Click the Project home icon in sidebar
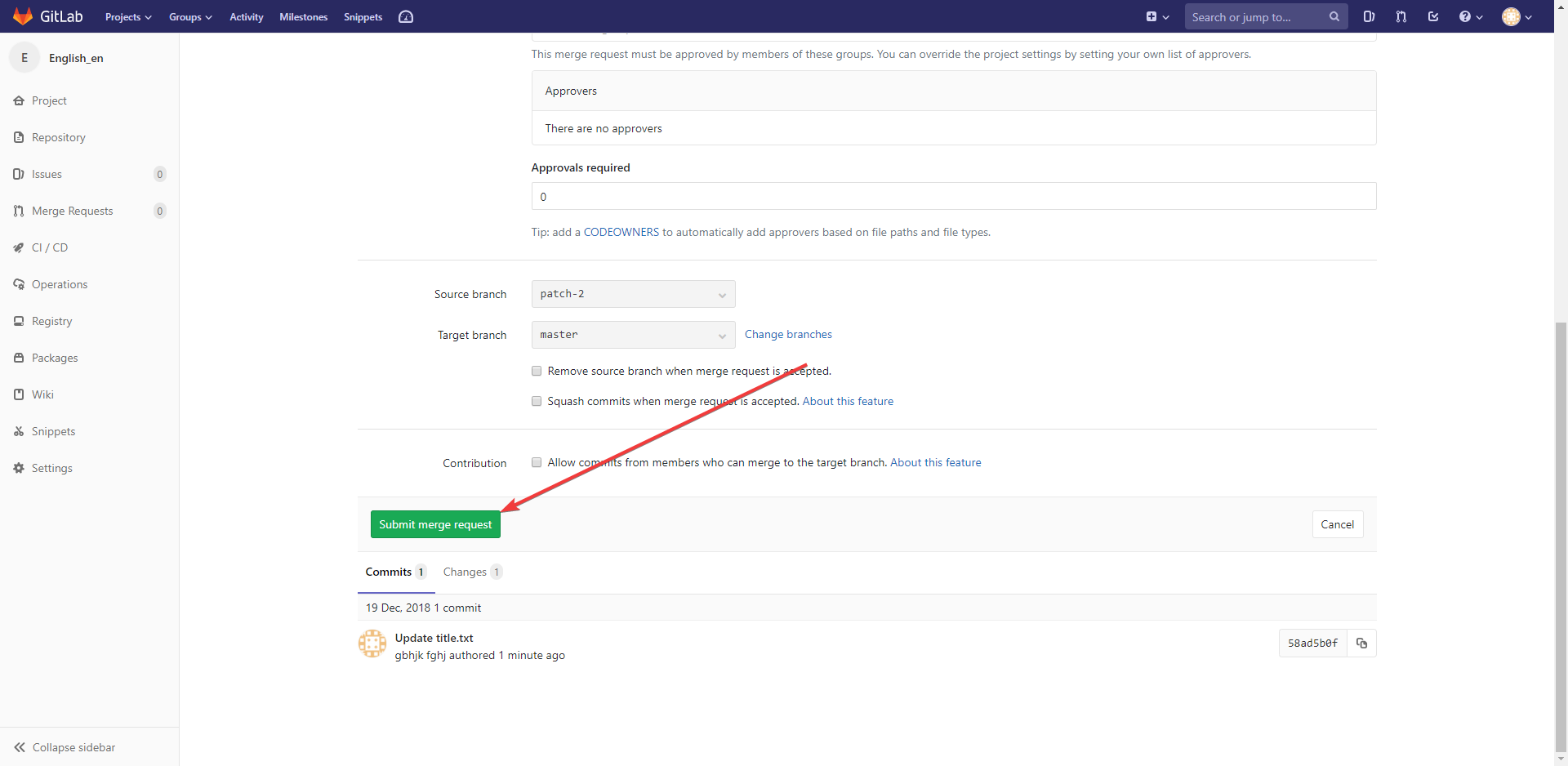Viewport: 1568px width, 766px height. pos(19,100)
